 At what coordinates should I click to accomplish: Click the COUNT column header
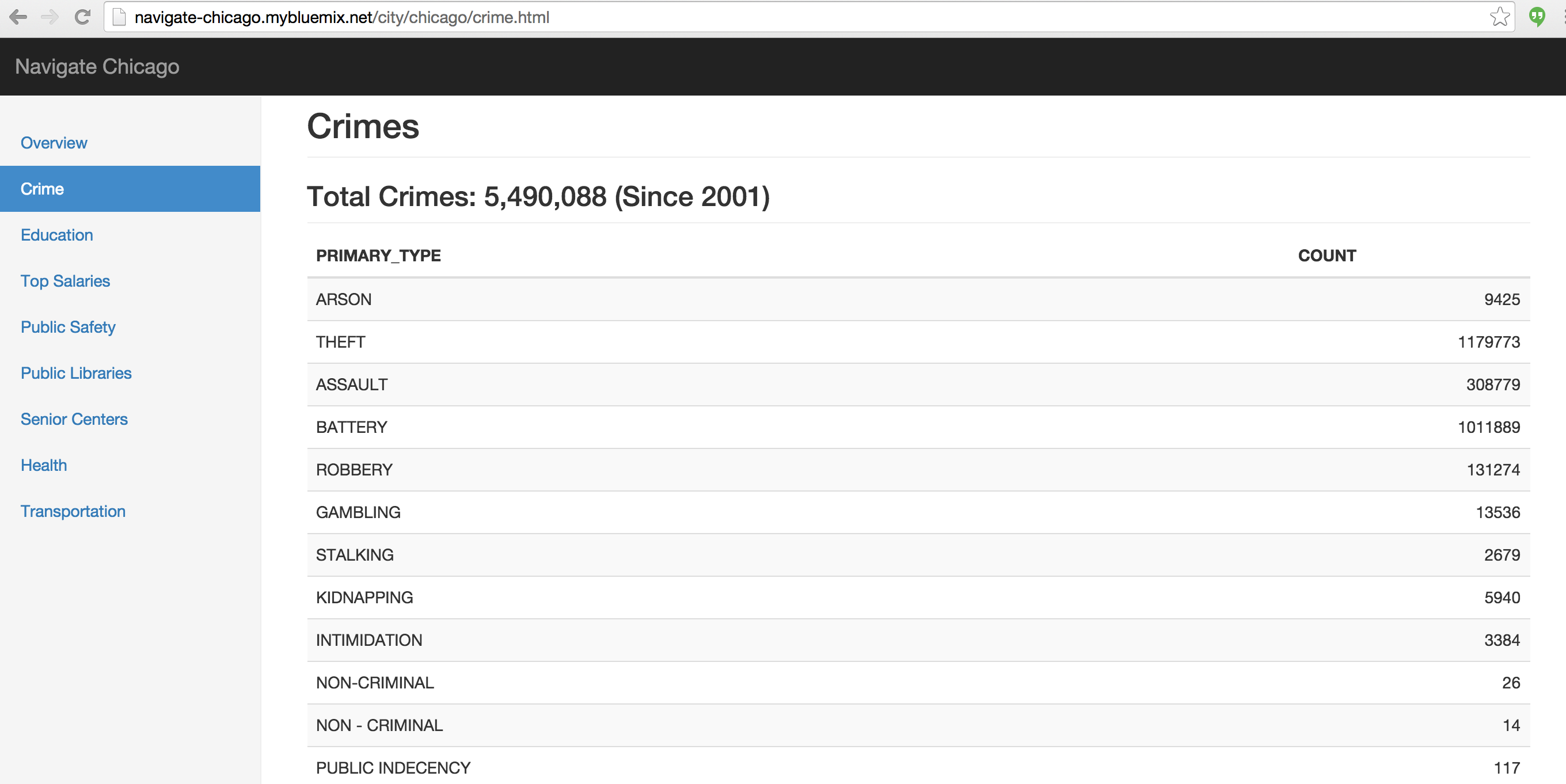(x=1326, y=256)
